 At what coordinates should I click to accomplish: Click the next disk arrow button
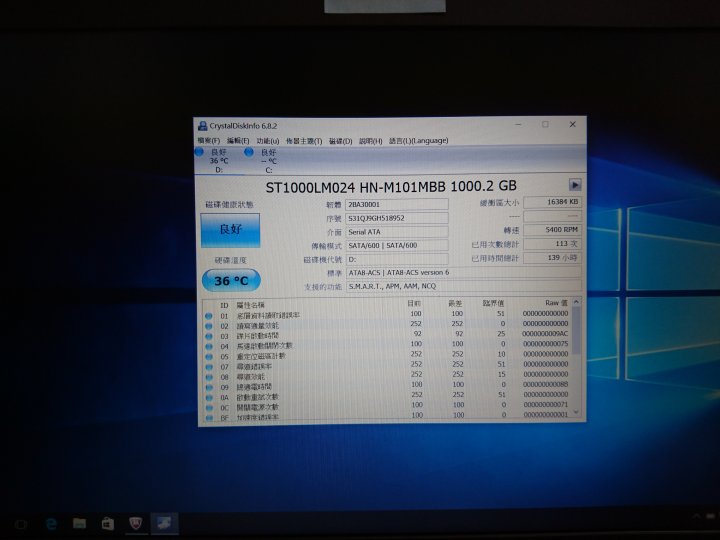point(575,185)
